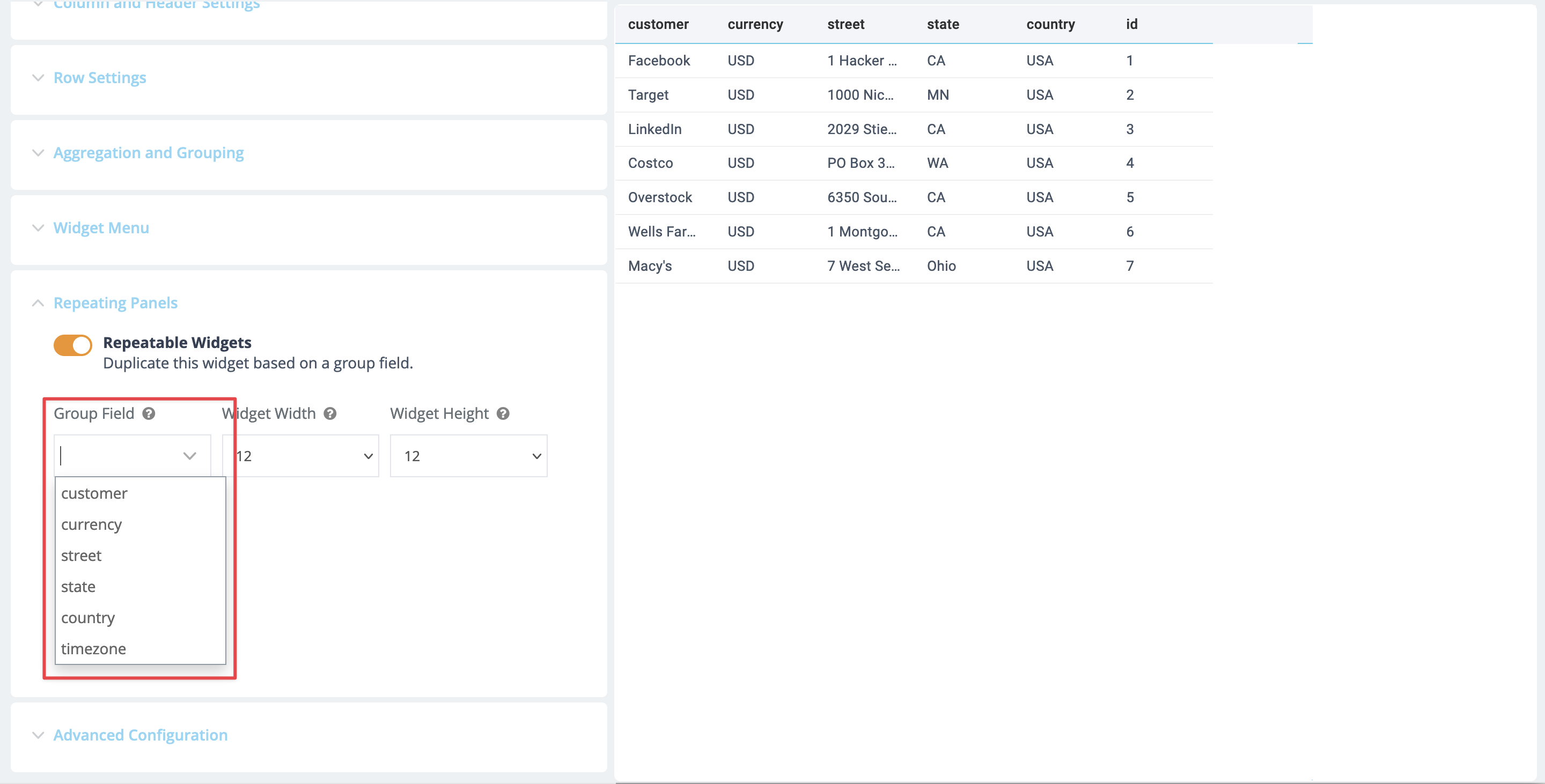1545x784 pixels.
Task: Select customer from the group field list
Action: coord(93,493)
